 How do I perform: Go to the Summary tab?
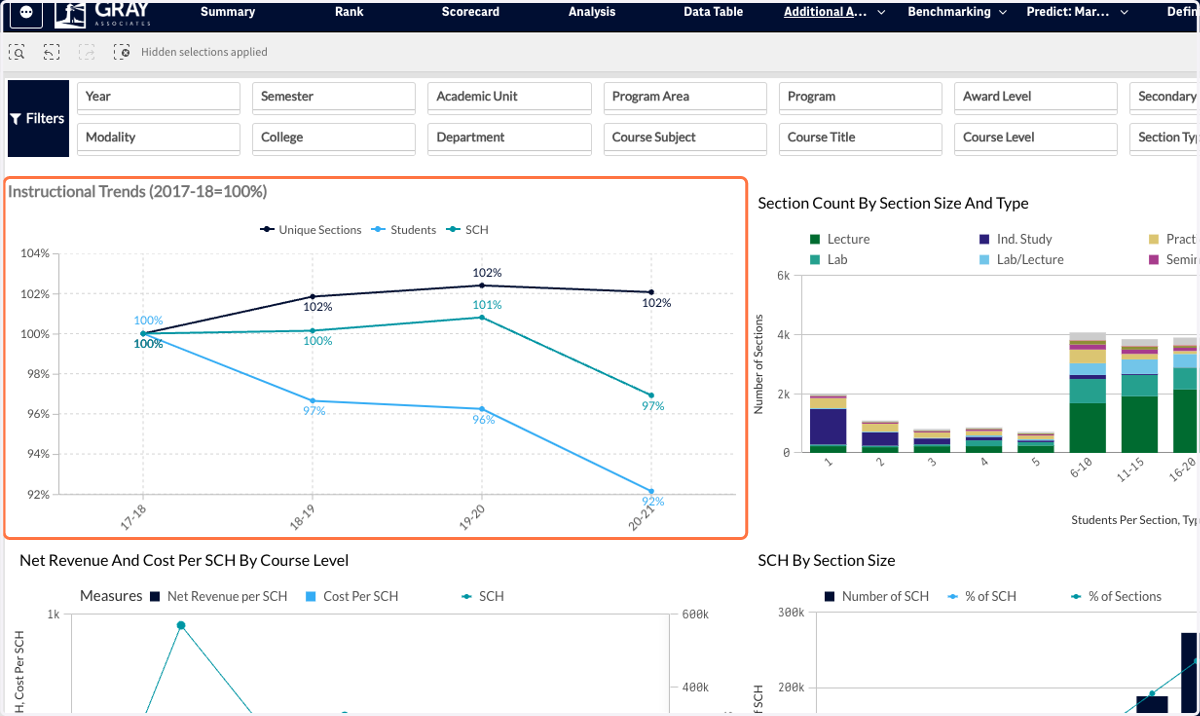tap(227, 12)
